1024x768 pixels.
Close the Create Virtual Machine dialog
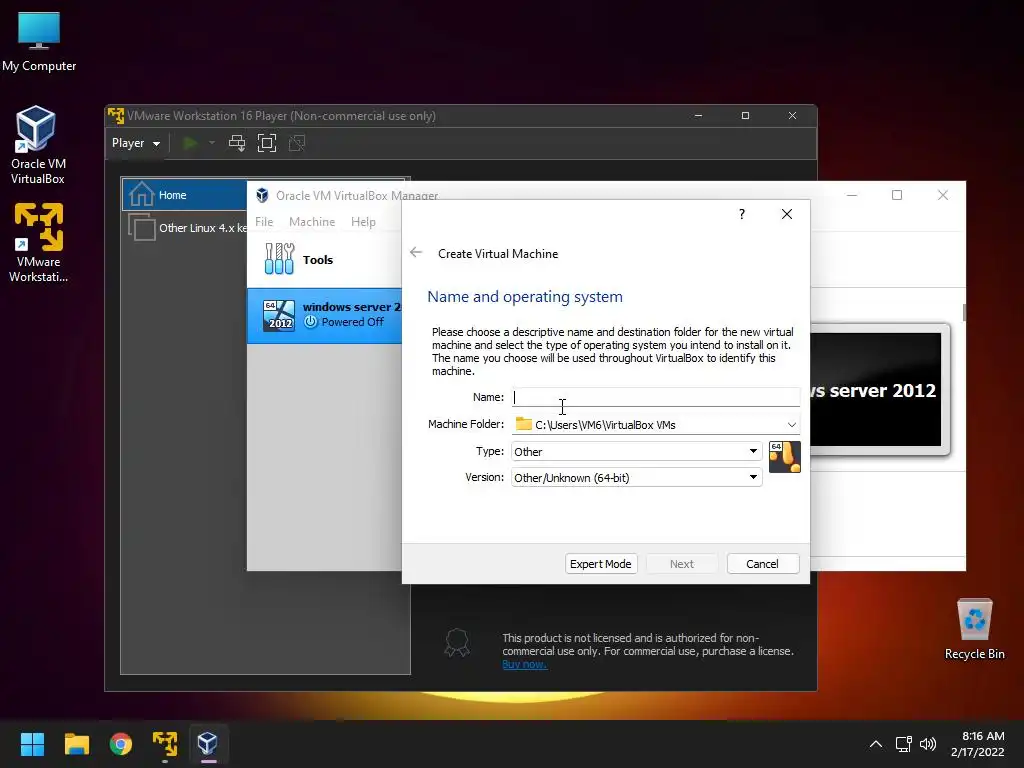787,214
